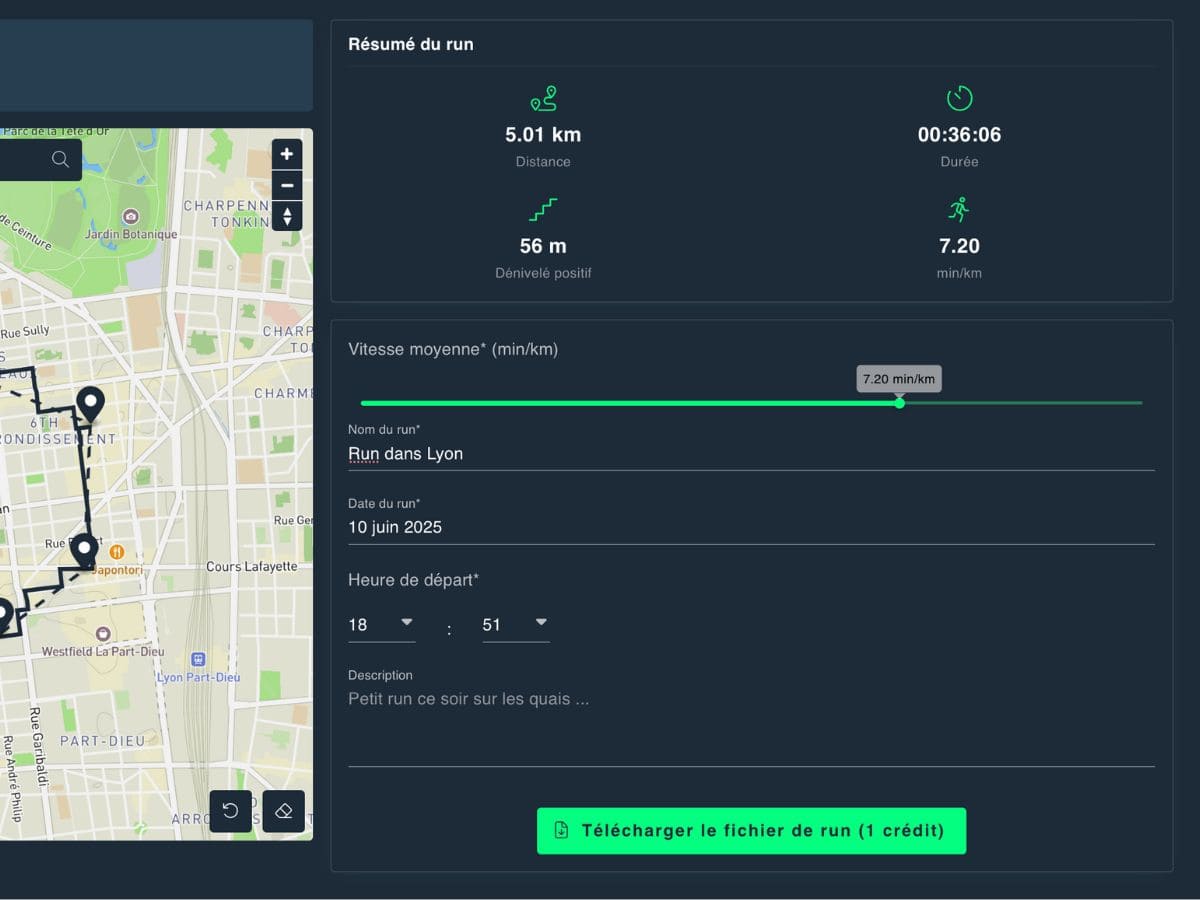Open the Date du run field
This screenshot has width=1200, height=900.
click(x=751, y=528)
